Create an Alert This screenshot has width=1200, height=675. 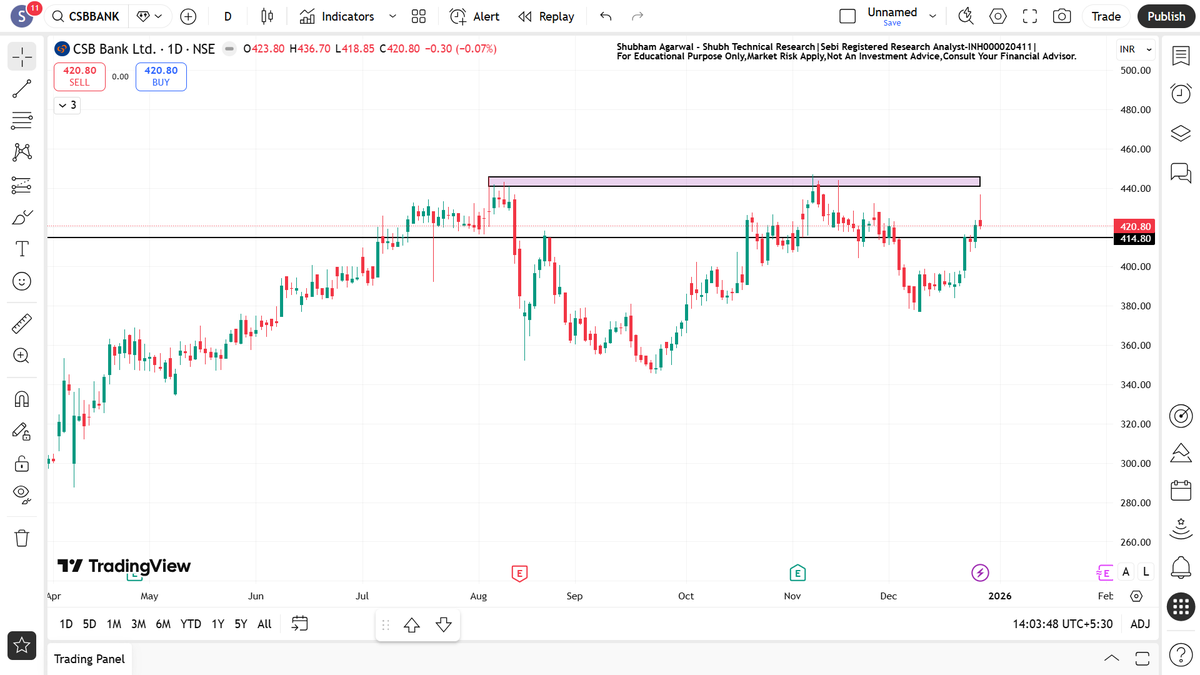tap(475, 16)
